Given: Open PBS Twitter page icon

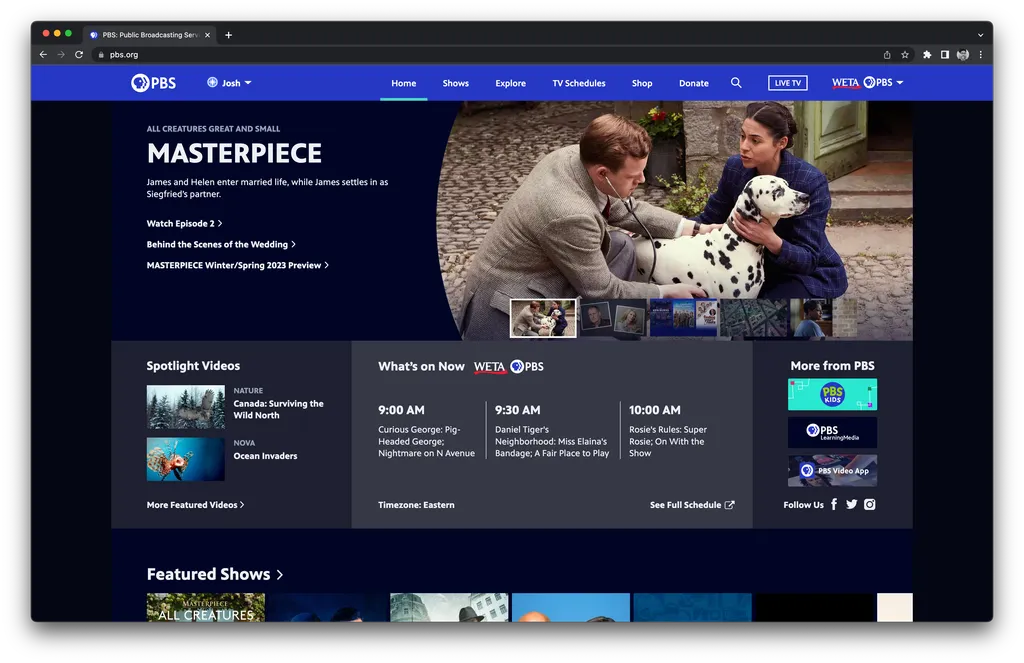Looking at the screenshot, I should [852, 504].
